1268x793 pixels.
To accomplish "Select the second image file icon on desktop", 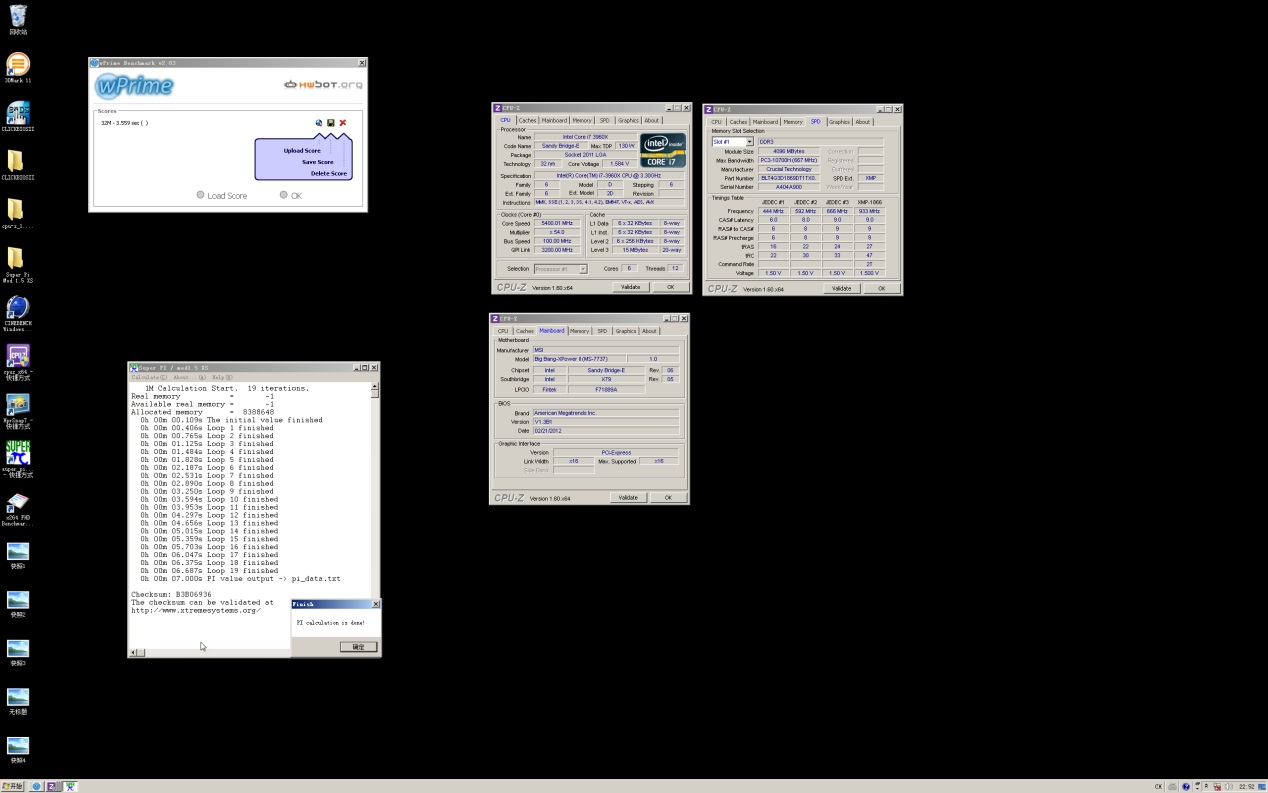I will pyautogui.click(x=18, y=599).
